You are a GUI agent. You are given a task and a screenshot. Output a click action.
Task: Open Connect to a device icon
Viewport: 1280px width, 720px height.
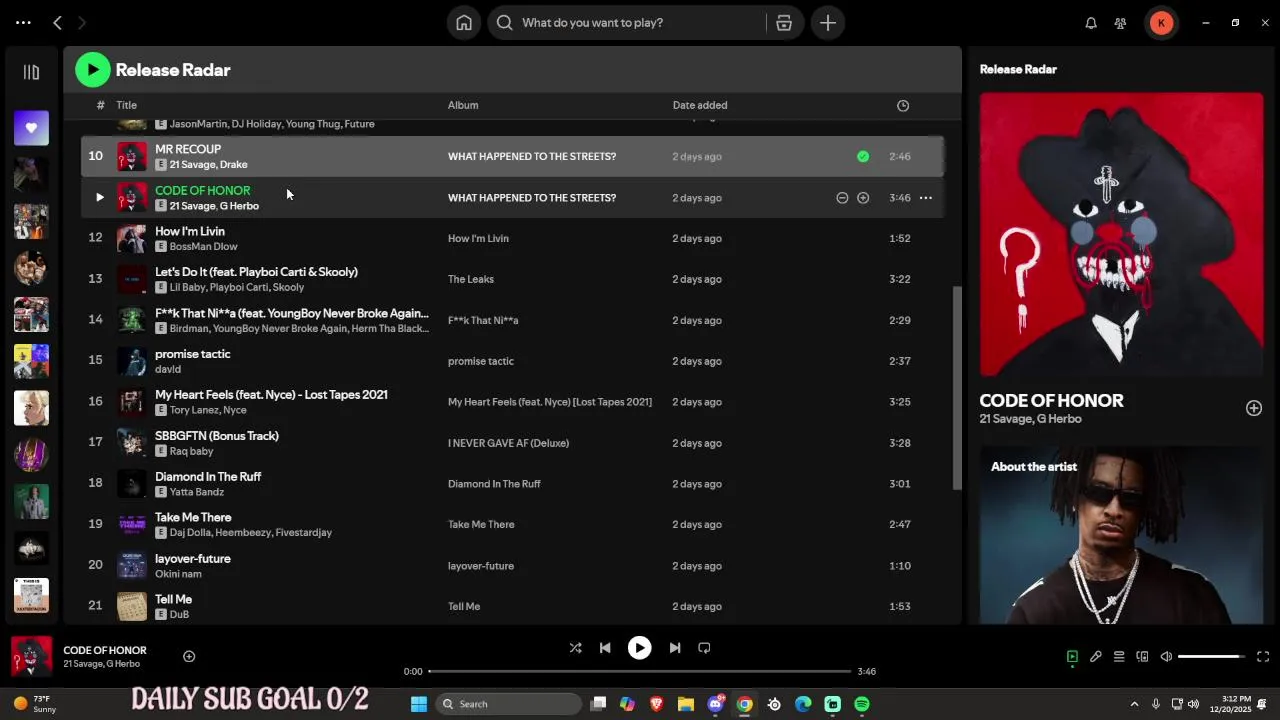1142,657
